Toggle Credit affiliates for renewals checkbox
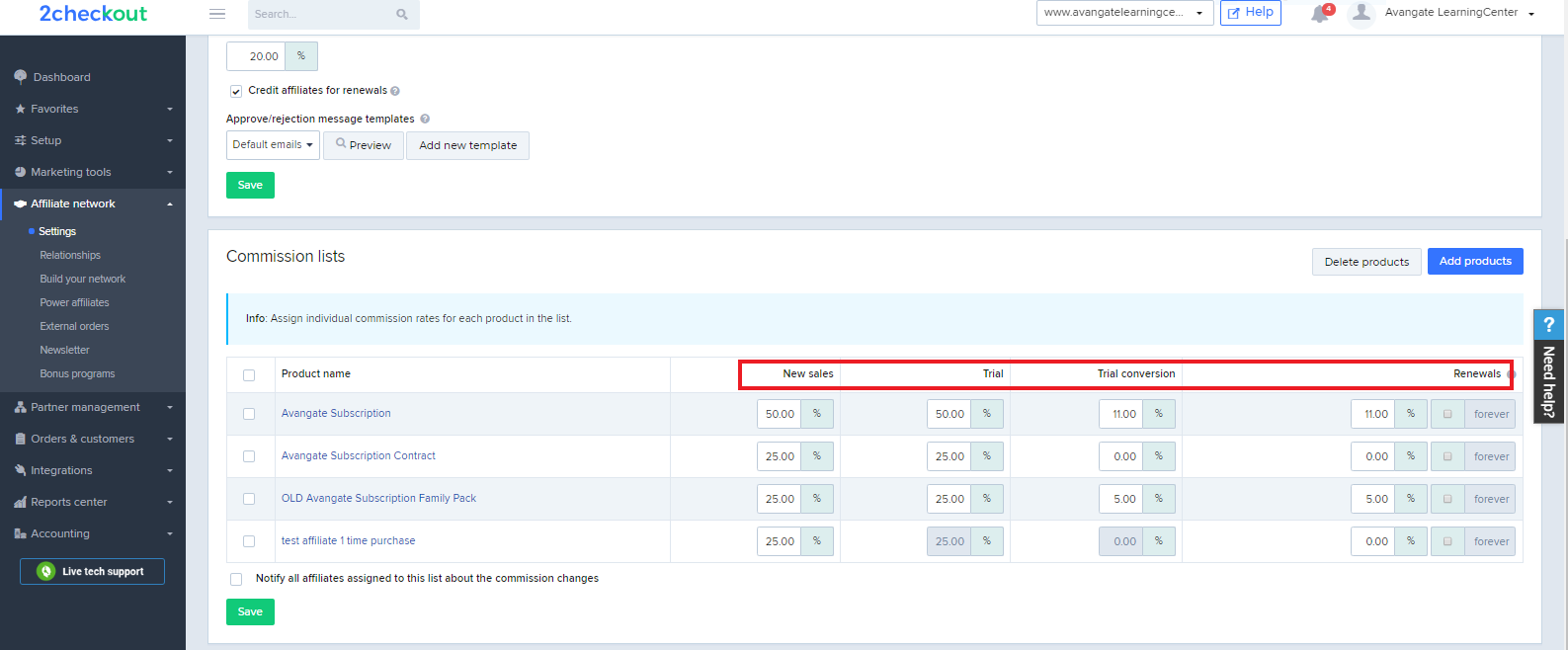 click(236, 91)
